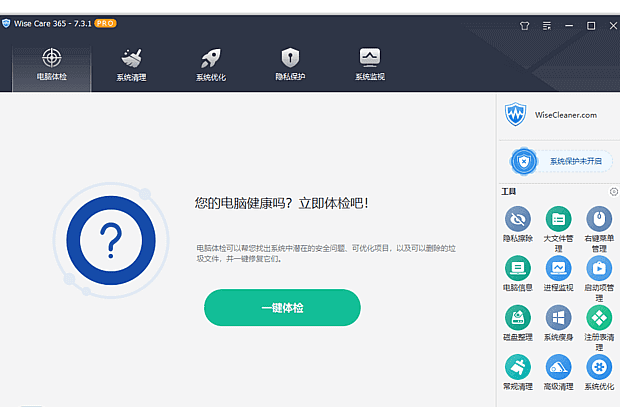
Task: Close the Wise Care 365 window
Action: point(613,26)
